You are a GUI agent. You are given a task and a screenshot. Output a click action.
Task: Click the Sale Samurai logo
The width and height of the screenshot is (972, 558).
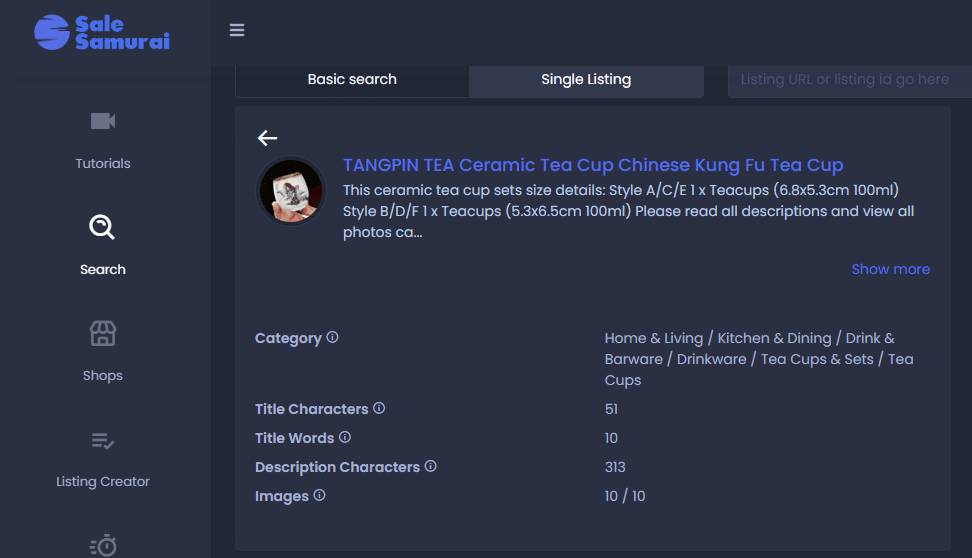click(102, 32)
